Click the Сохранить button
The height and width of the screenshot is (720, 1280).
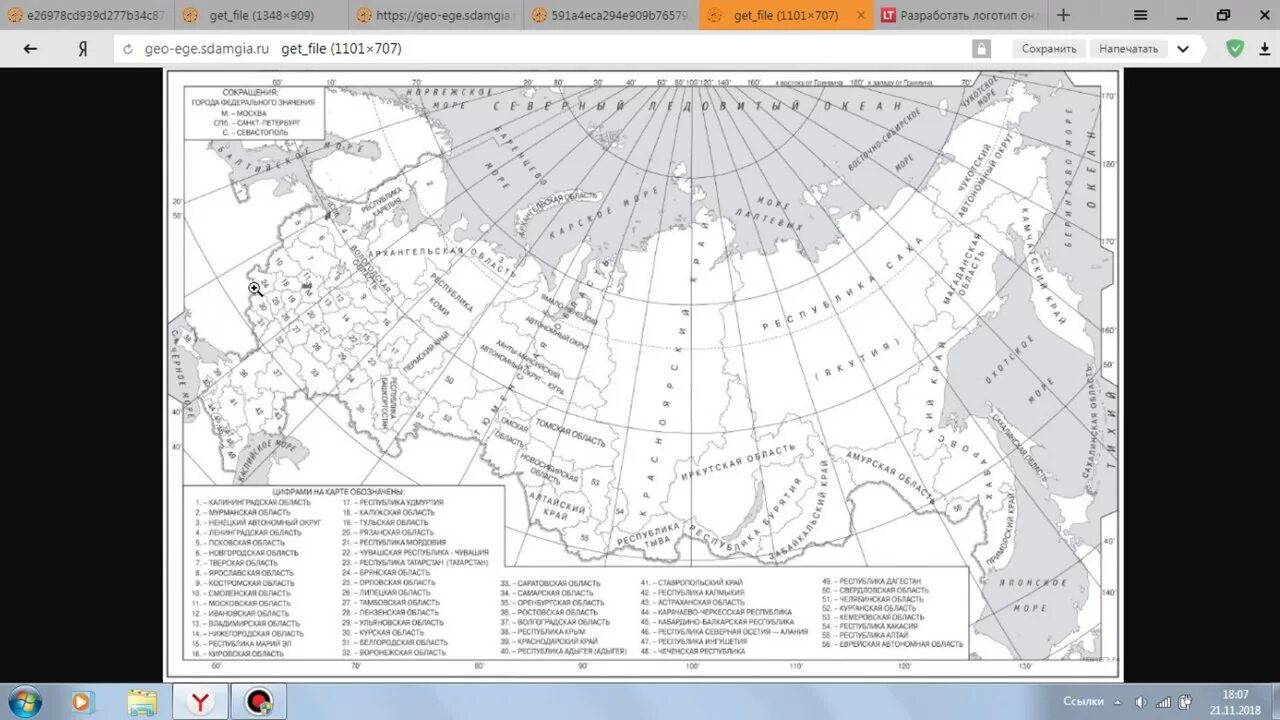click(1049, 48)
